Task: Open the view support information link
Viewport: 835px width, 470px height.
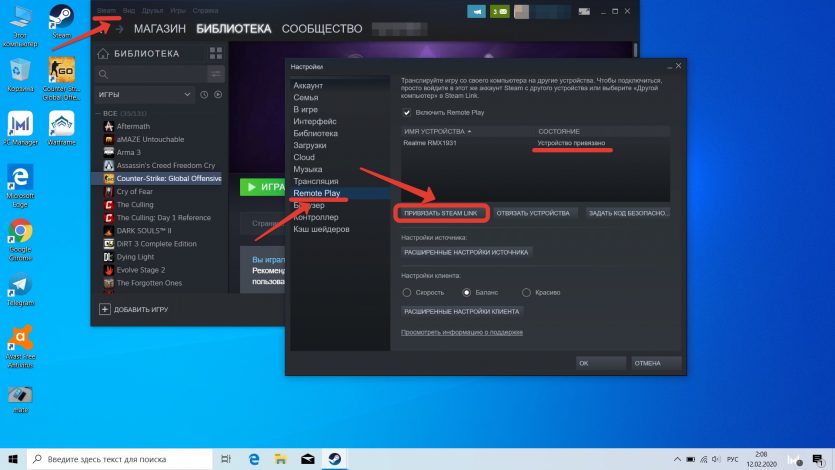Action: pyautogui.click(x=462, y=332)
